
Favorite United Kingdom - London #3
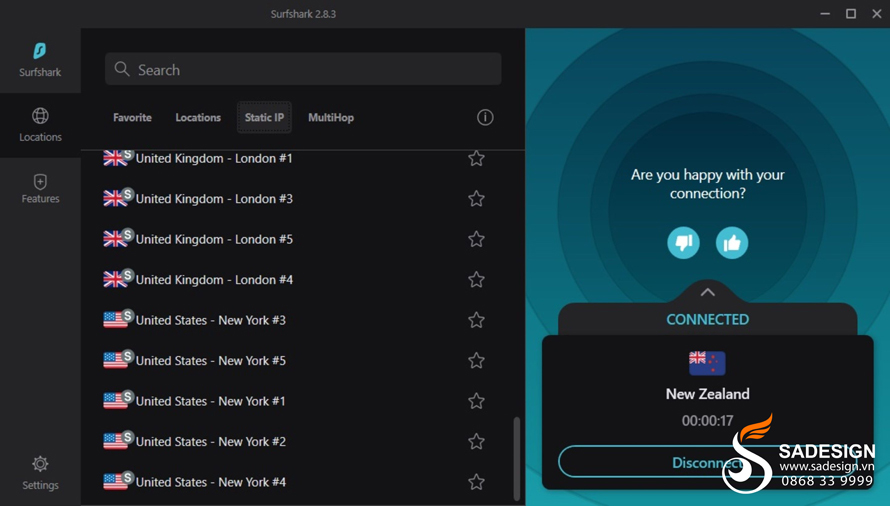[x=476, y=199]
